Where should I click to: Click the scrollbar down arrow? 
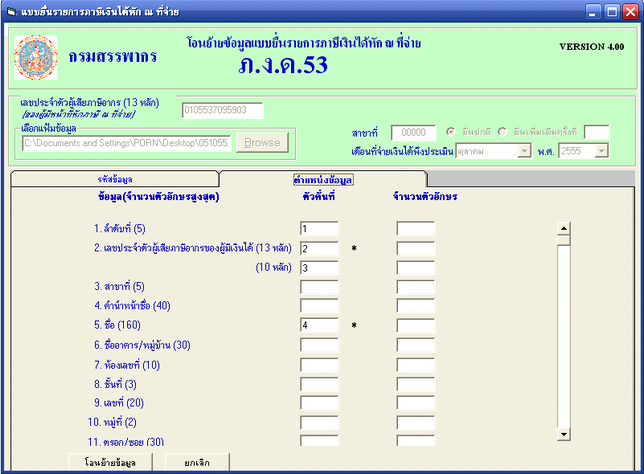click(x=563, y=433)
